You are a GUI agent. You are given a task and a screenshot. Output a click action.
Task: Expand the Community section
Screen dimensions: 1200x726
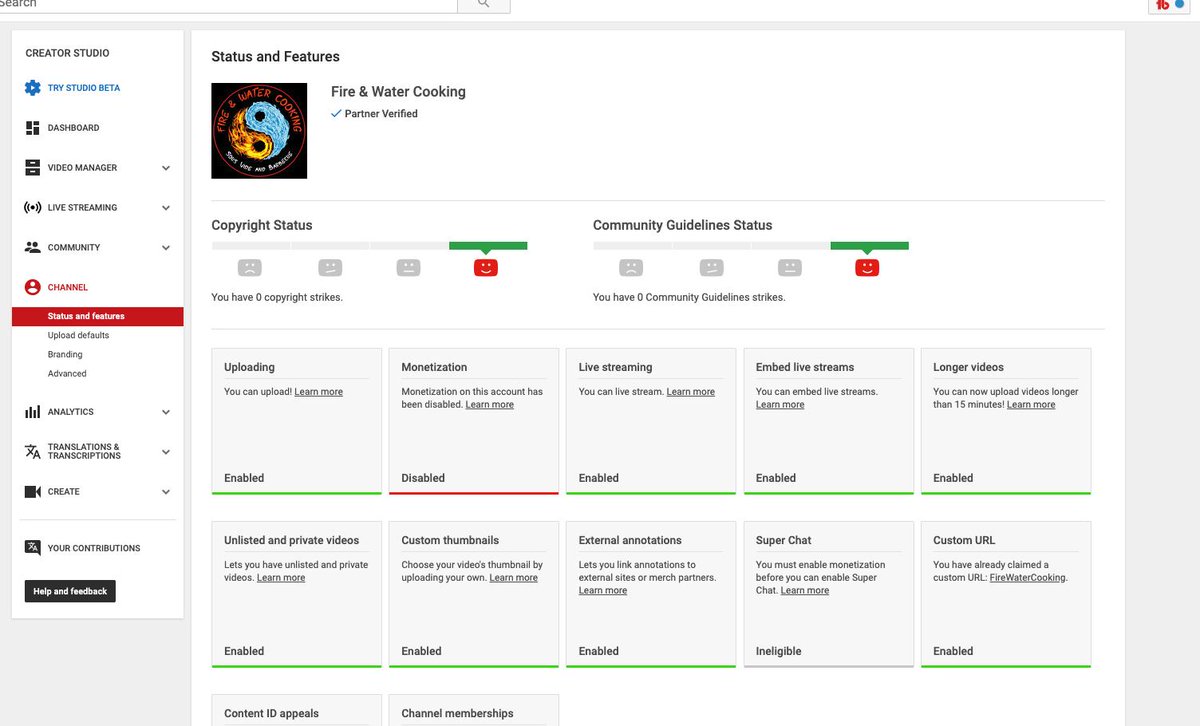(166, 248)
